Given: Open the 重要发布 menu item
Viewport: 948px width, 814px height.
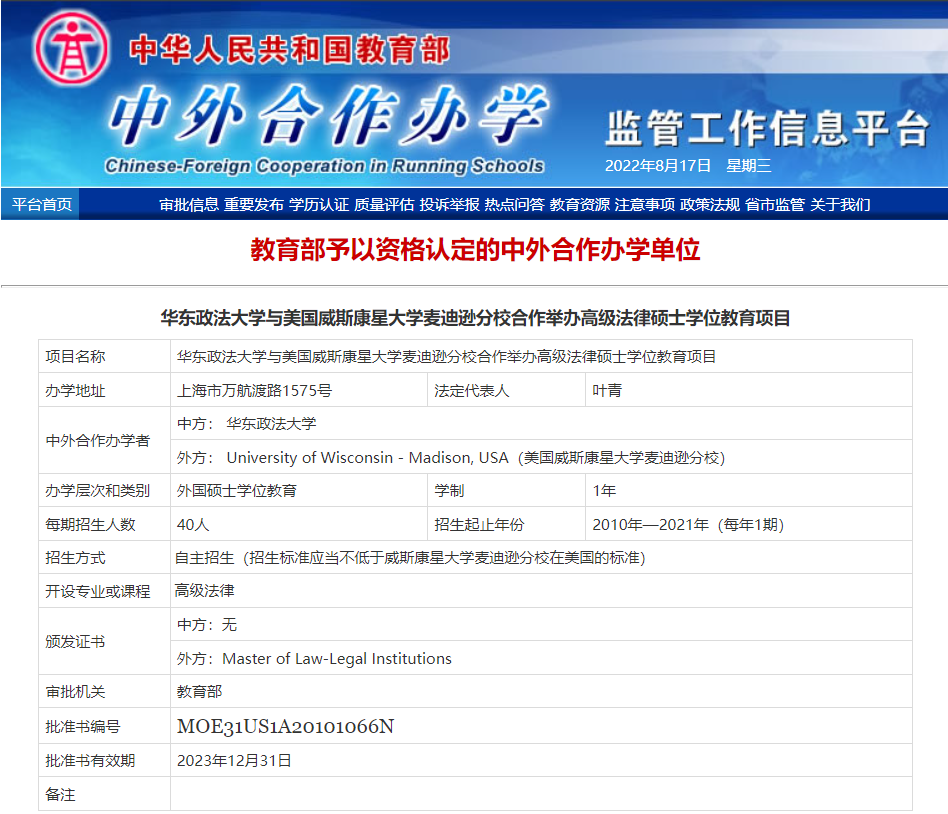Looking at the screenshot, I should [253, 204].
